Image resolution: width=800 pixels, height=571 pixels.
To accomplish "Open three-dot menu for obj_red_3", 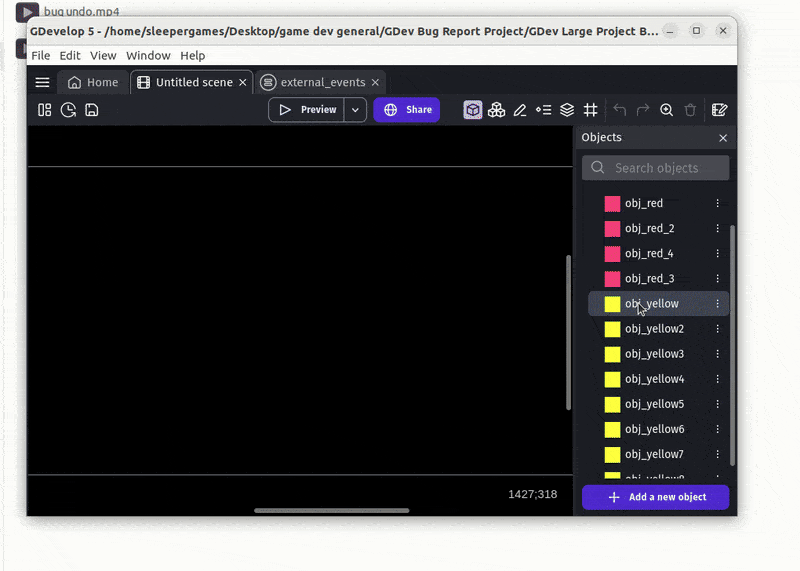I will pyautogui.click(x=717, y=279).
